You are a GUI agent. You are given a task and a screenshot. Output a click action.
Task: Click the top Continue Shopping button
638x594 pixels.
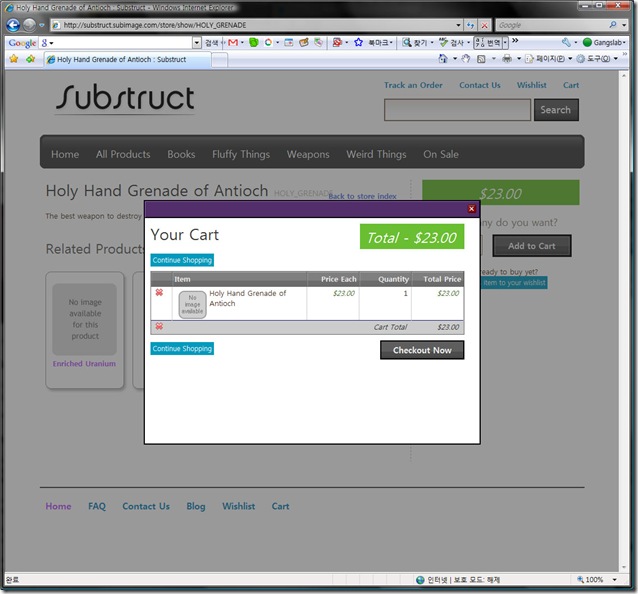point(182,260)
